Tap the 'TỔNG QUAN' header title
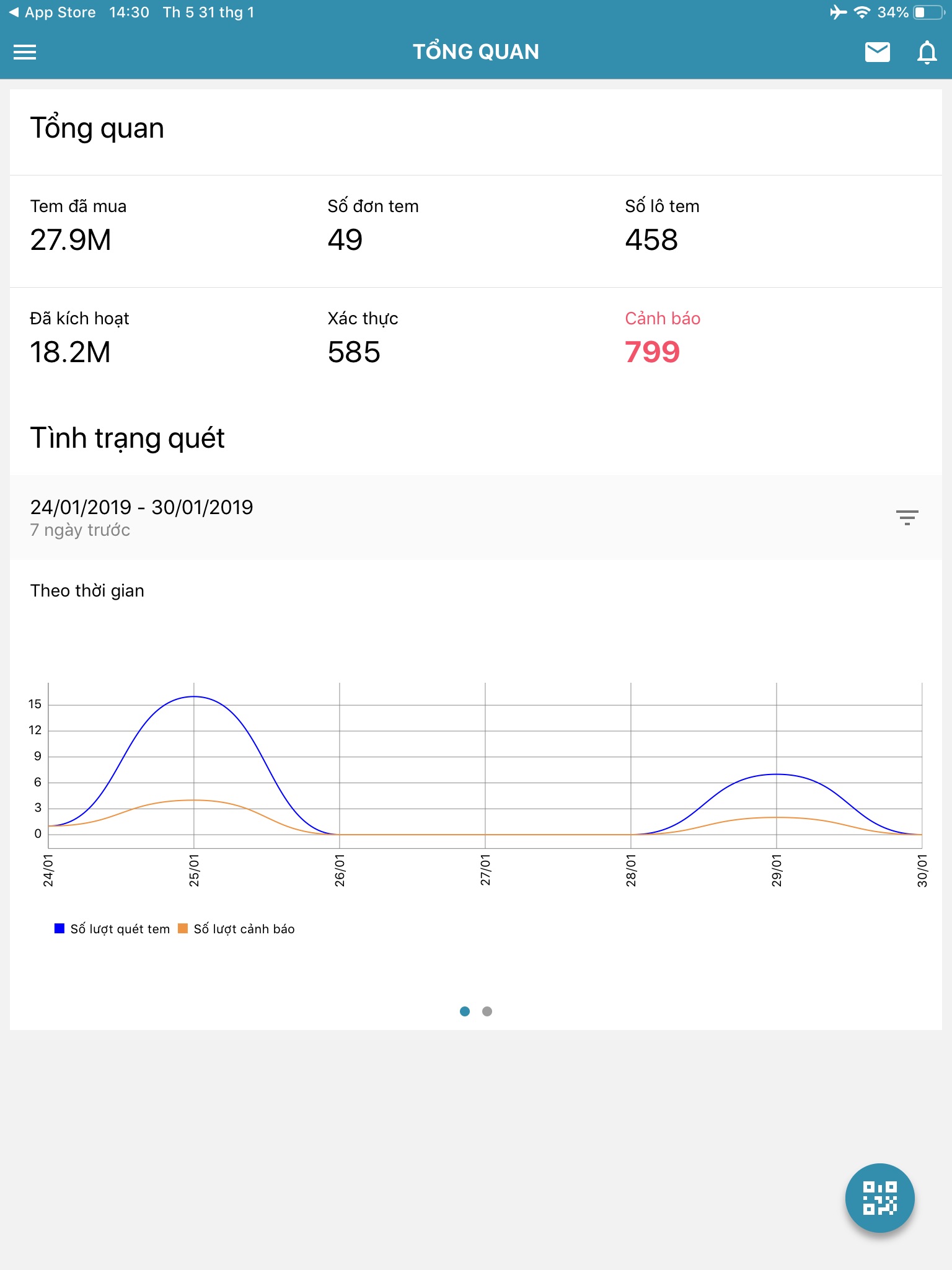Viewport: 952px width, 1270px height. [x=476, y=52]
